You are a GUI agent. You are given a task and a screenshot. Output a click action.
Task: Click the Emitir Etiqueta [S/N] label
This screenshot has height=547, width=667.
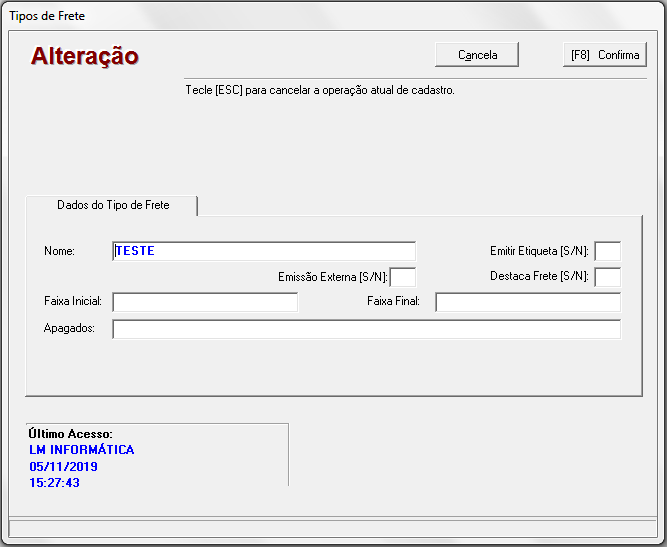(x=539, y=251)
